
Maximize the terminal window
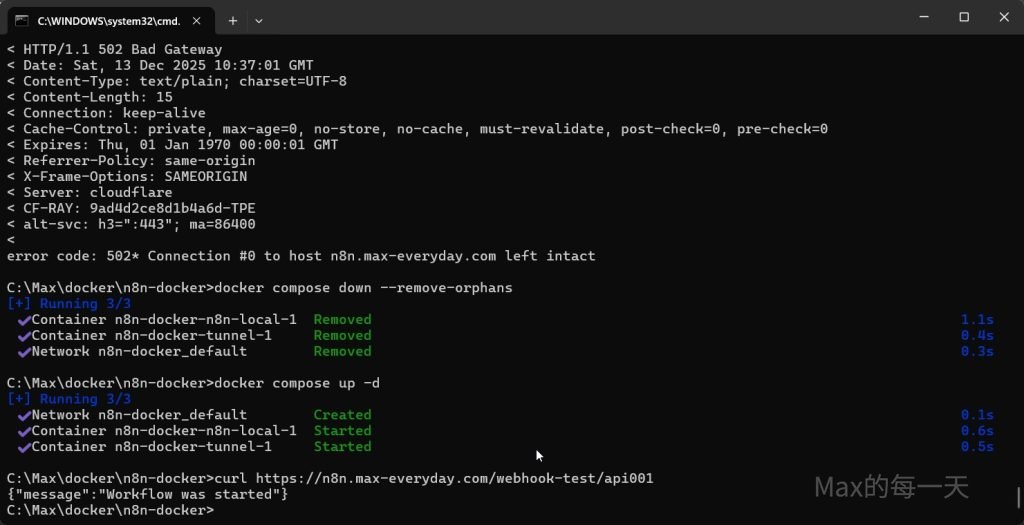tap(964, 17)
